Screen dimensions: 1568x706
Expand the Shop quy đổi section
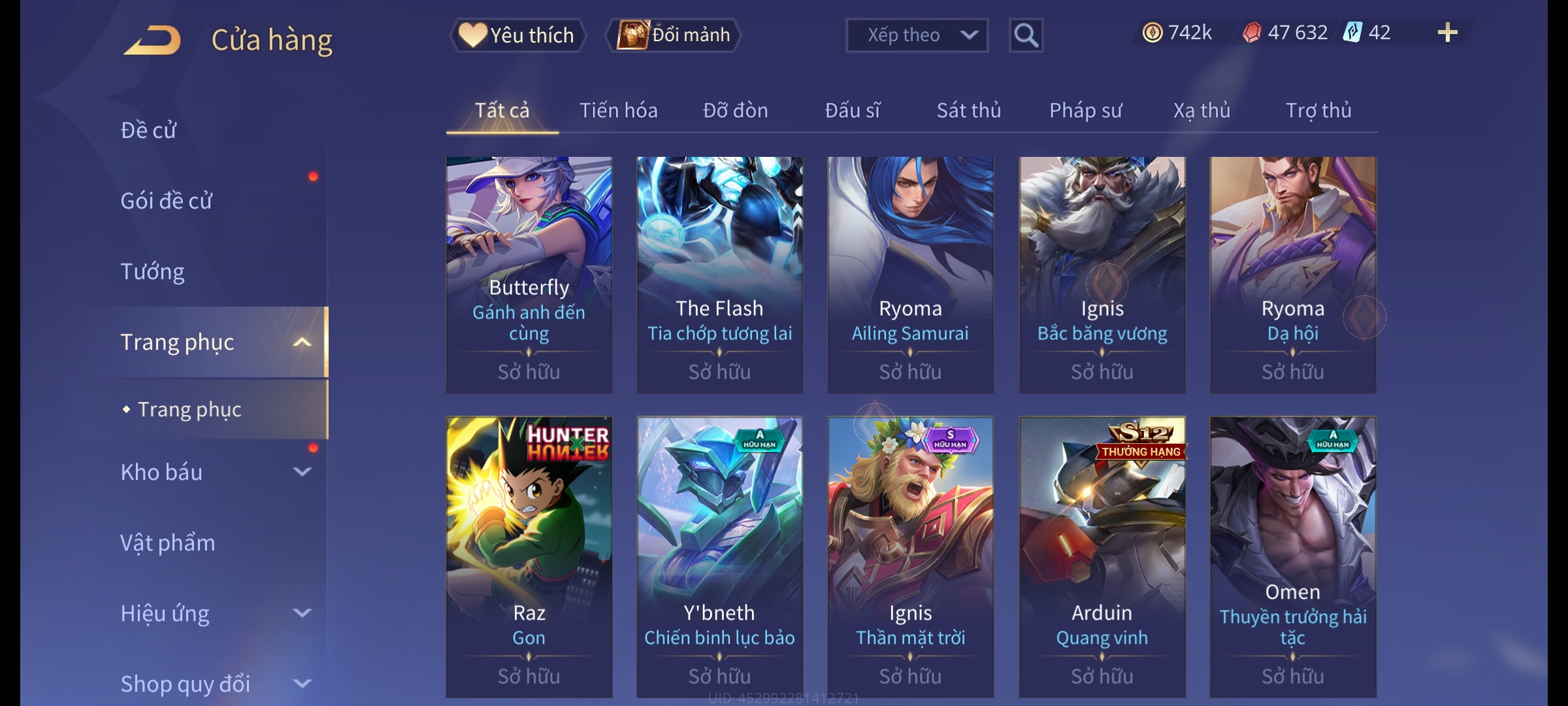coord(302,684)
